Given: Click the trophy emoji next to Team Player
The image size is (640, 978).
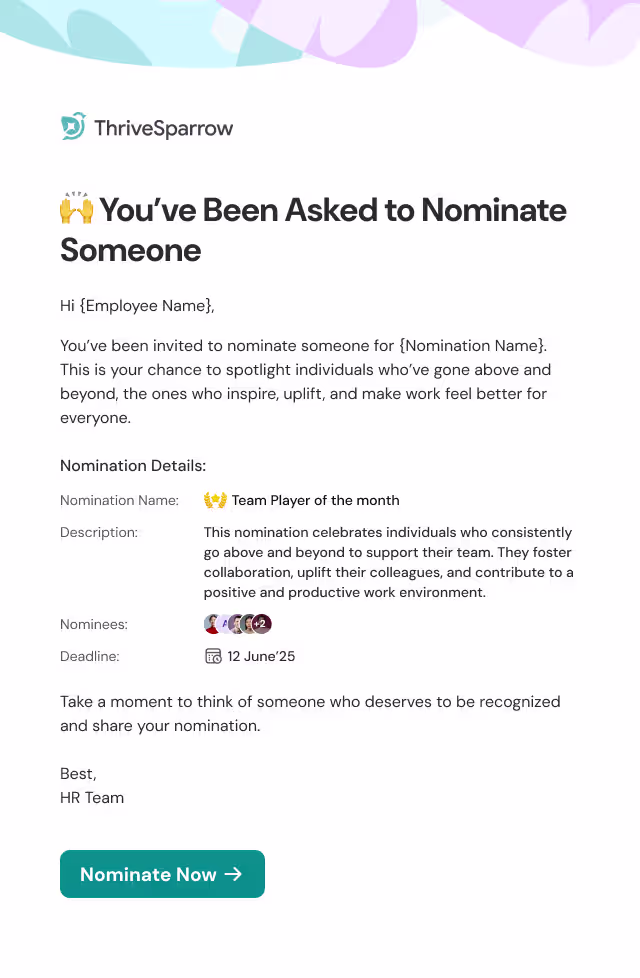Looking at the screenshot, I should click(x=215, y=500).
